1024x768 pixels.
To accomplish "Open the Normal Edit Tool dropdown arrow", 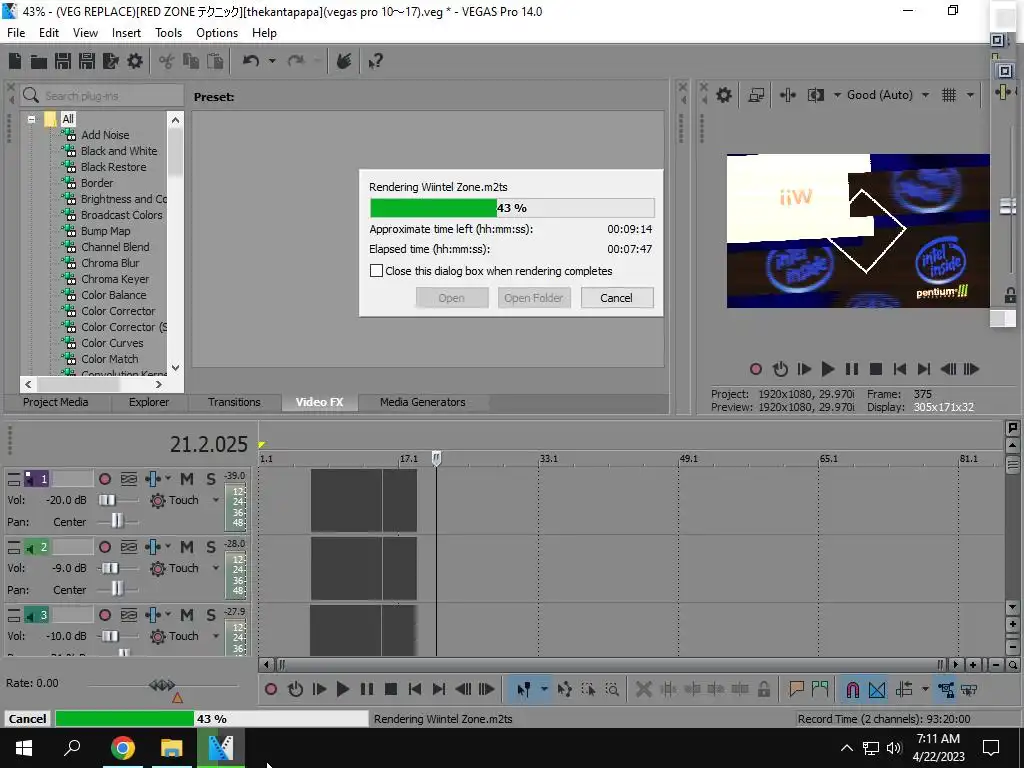I will (x=543, y=689).
